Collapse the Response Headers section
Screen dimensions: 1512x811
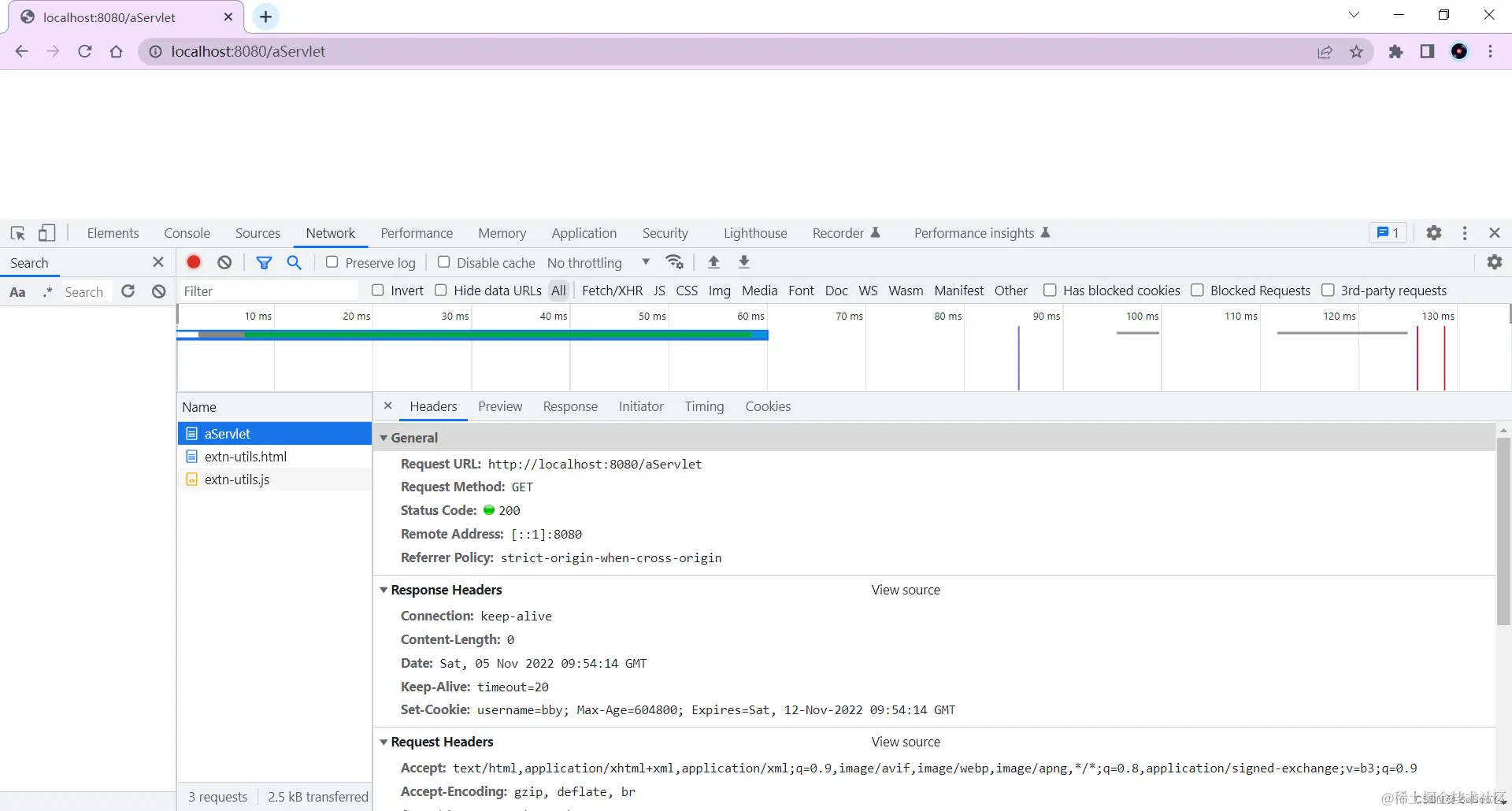384,590
